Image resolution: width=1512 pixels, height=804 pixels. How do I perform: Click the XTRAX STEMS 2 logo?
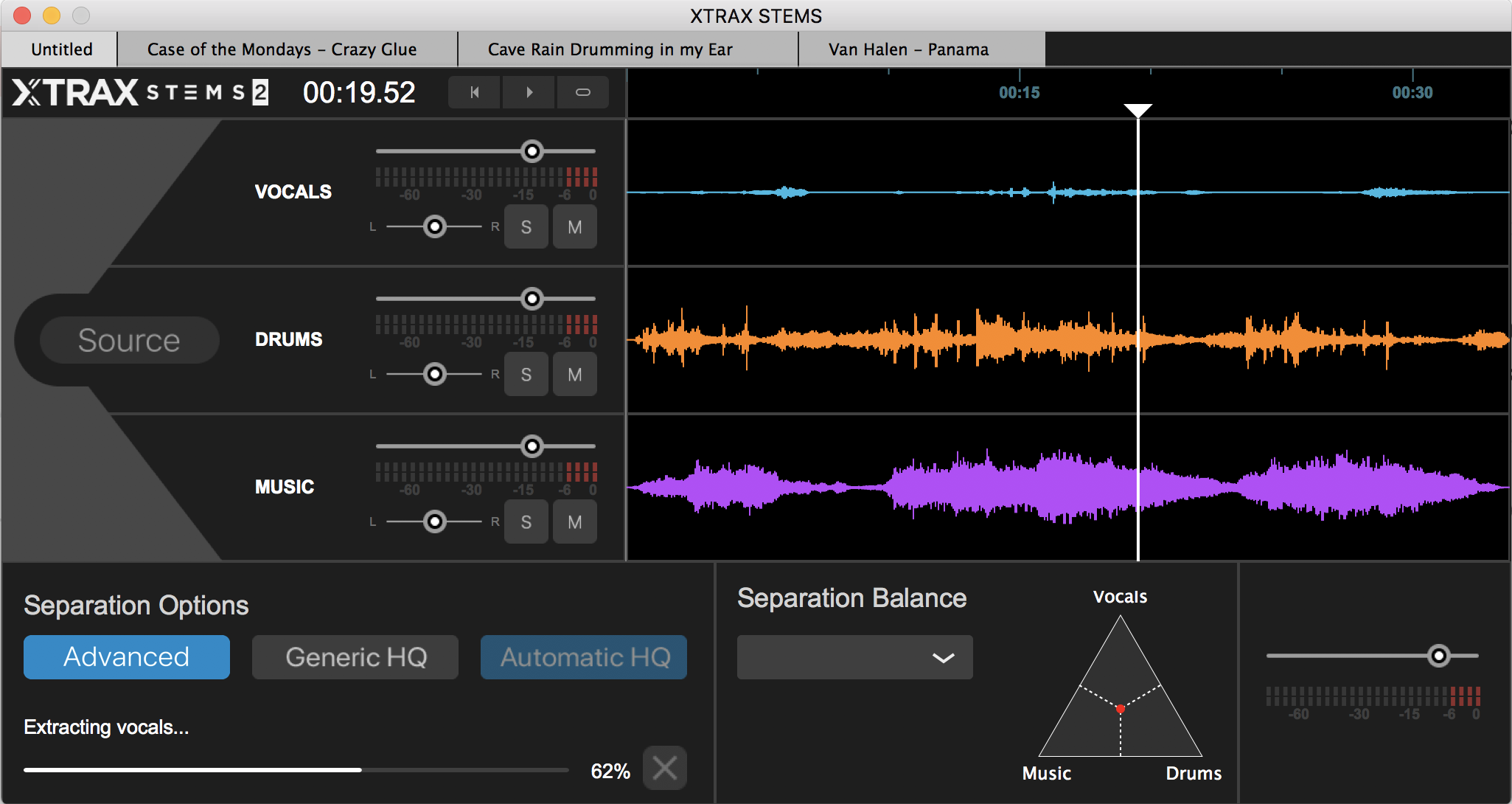pos(140,92)
